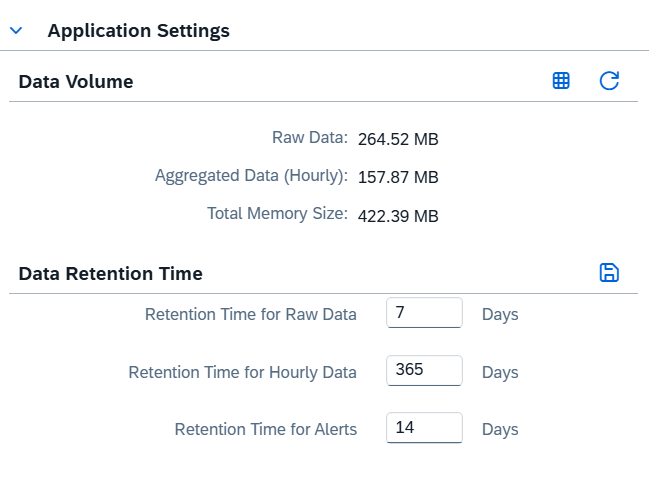
Task: Save the Data Retention Time settings
Action: (609, 273)
